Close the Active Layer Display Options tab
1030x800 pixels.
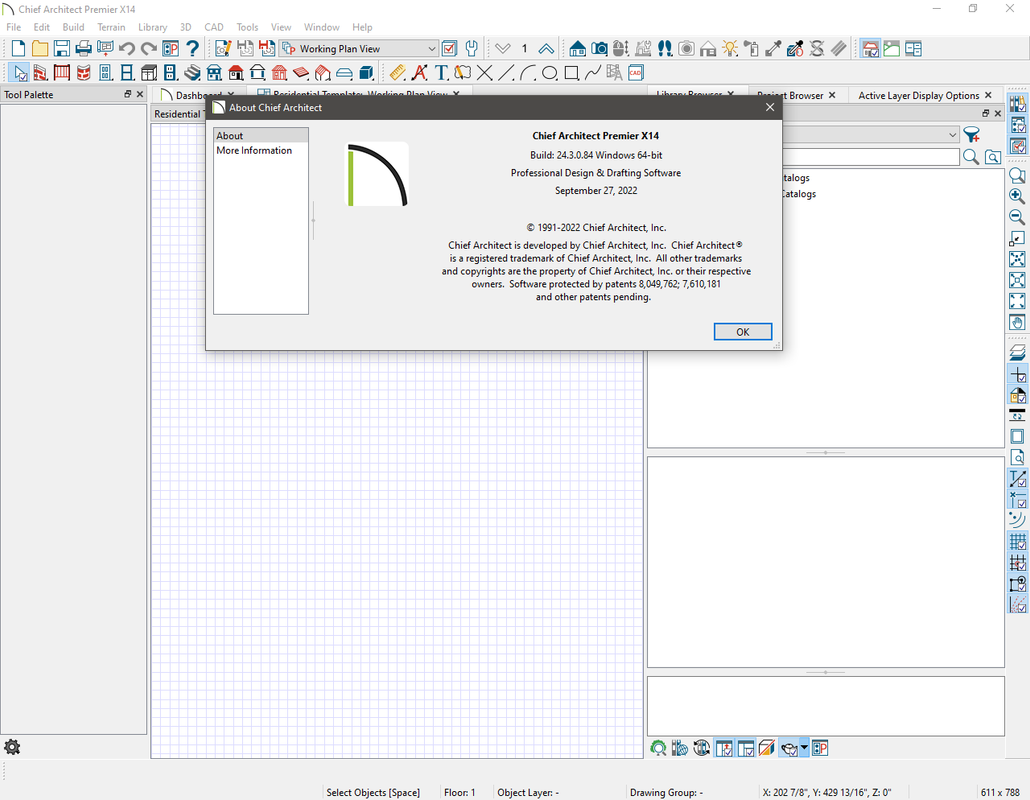(988, 95)
